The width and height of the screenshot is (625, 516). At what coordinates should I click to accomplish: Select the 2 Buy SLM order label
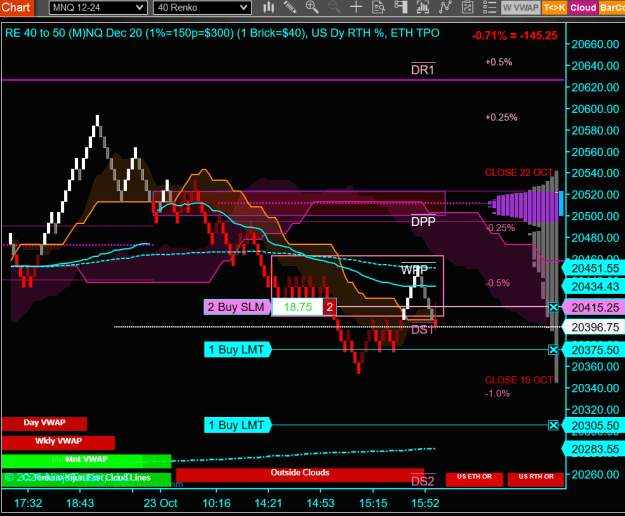pyautogui.click(x=237, y=307)
